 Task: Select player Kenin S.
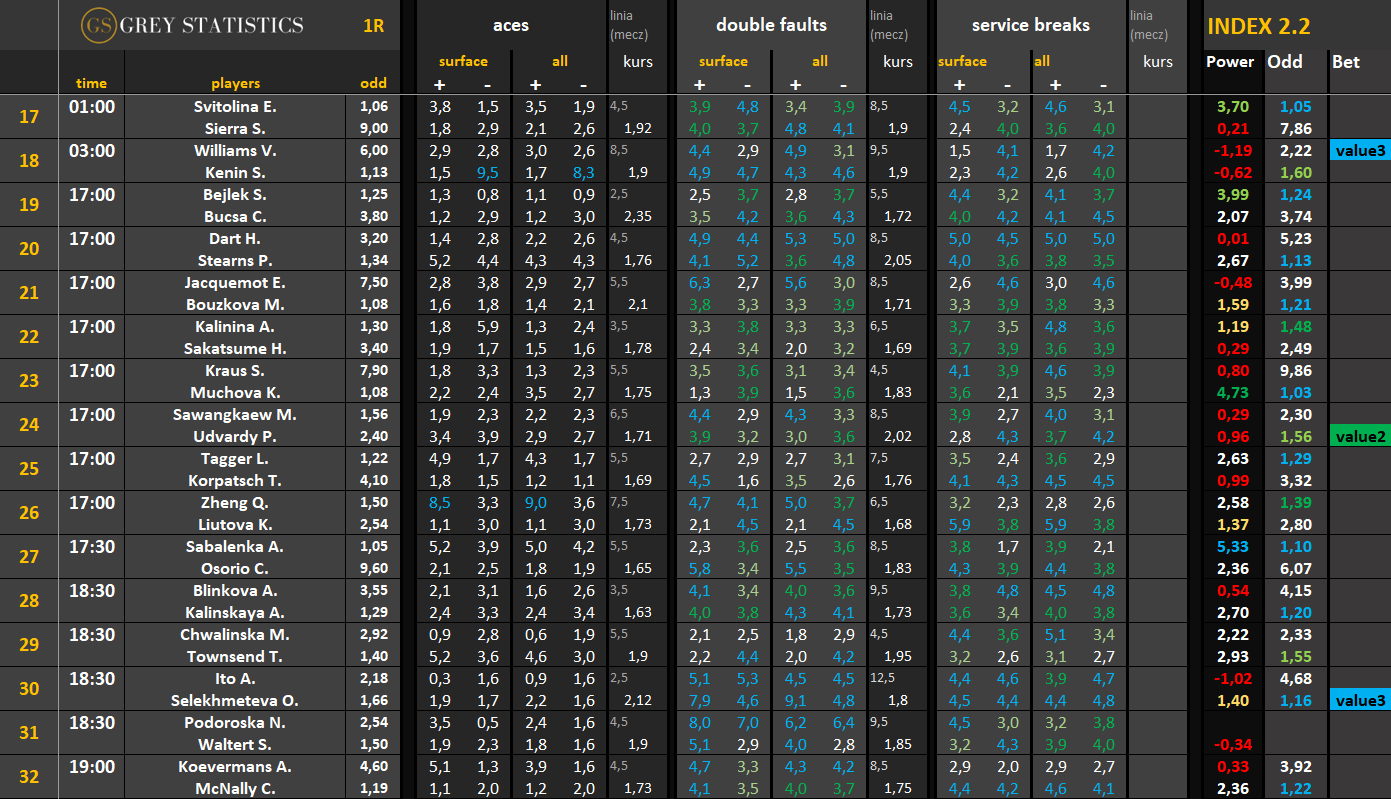pos(235,172)
